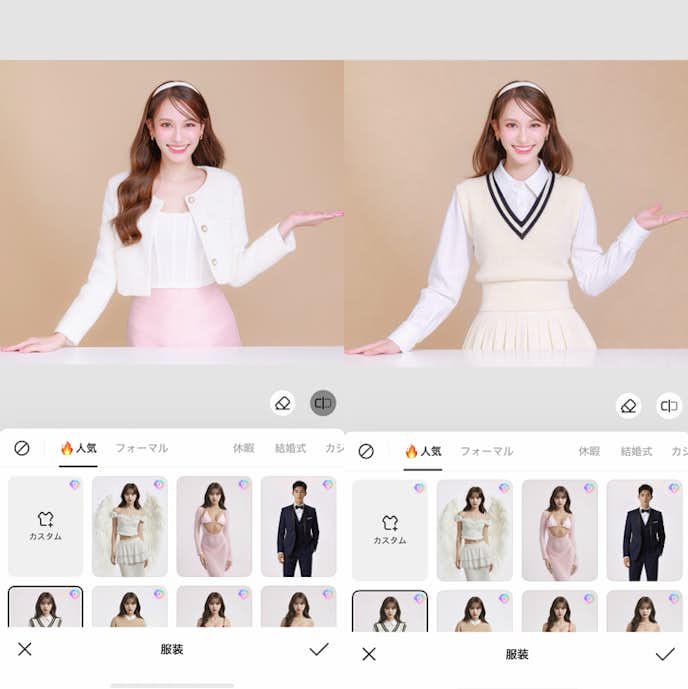Image resolution: width=688 pixels, height=689 pixels.
Task: Choose angel wings outfit thumbnail in left panel
Action: (130, 526)
